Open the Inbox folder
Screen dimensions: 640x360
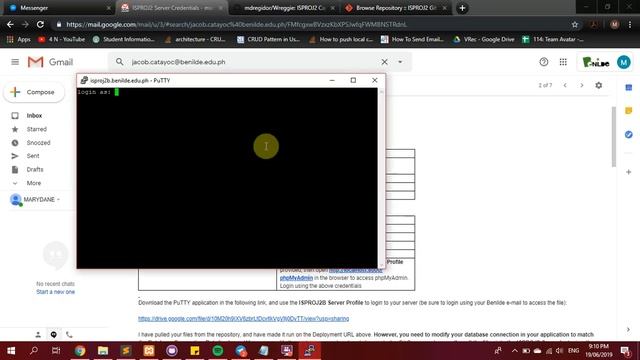coord(34,116)
